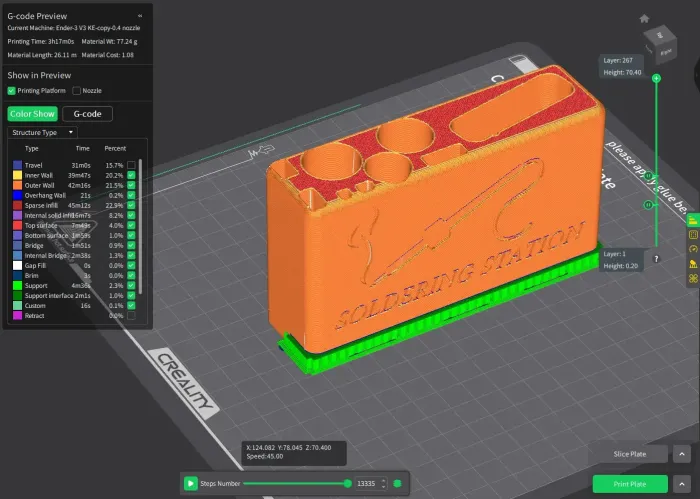This screenshot has width=700, height=499.
Task: Click the layer slider help question mark
Action: point(656,258)
